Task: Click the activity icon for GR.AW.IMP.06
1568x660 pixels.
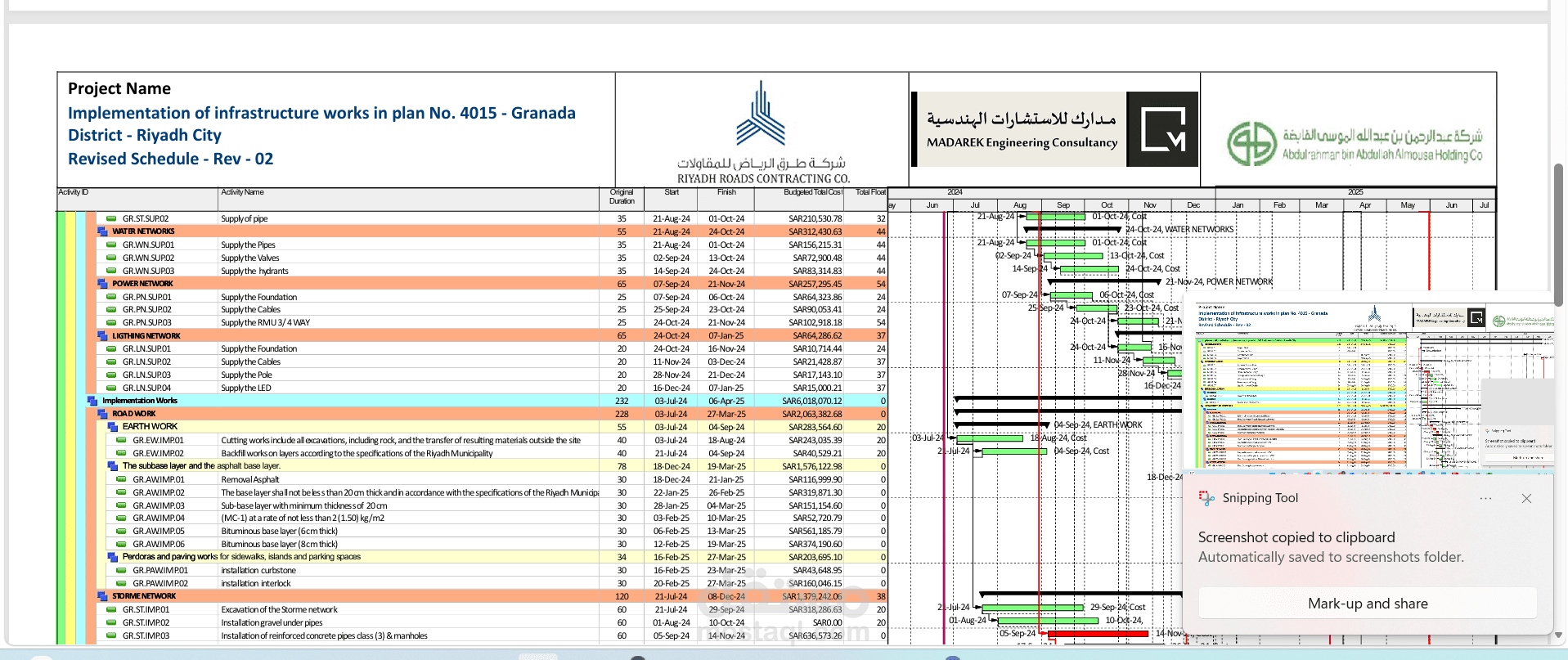Action: point(121,544)
